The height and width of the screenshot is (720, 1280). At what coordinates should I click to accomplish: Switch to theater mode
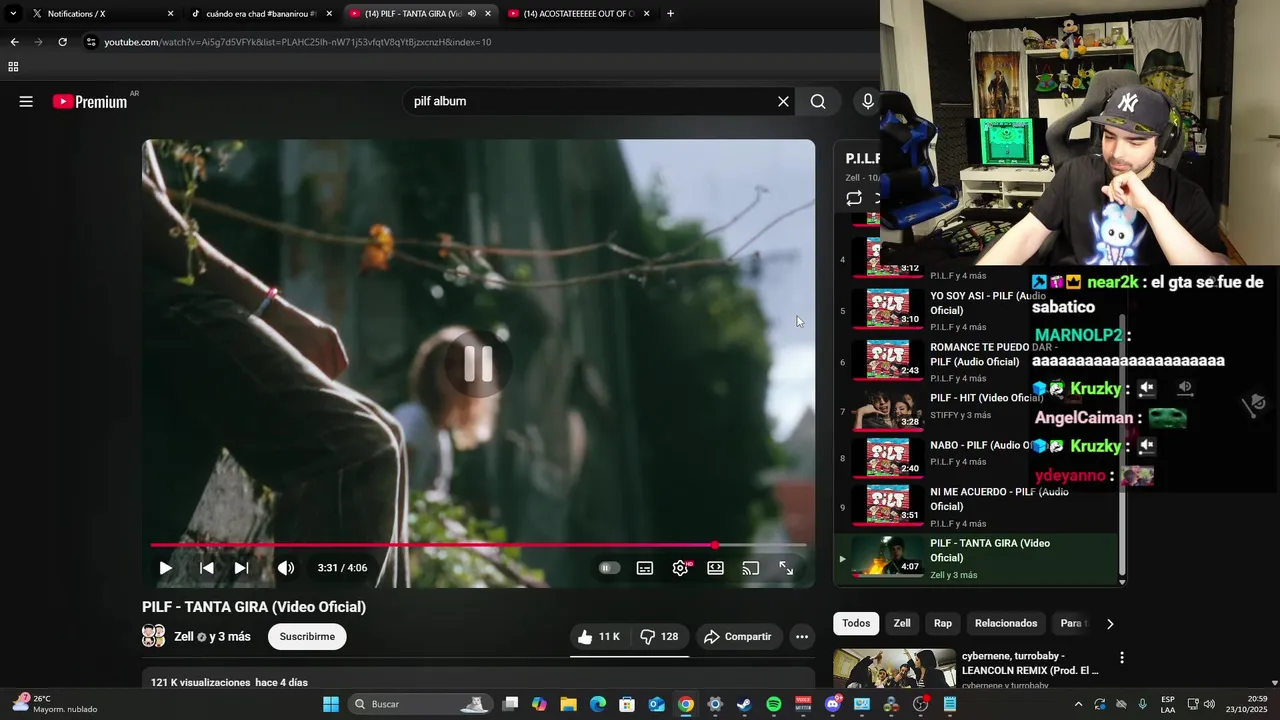(x=716, y=568)
